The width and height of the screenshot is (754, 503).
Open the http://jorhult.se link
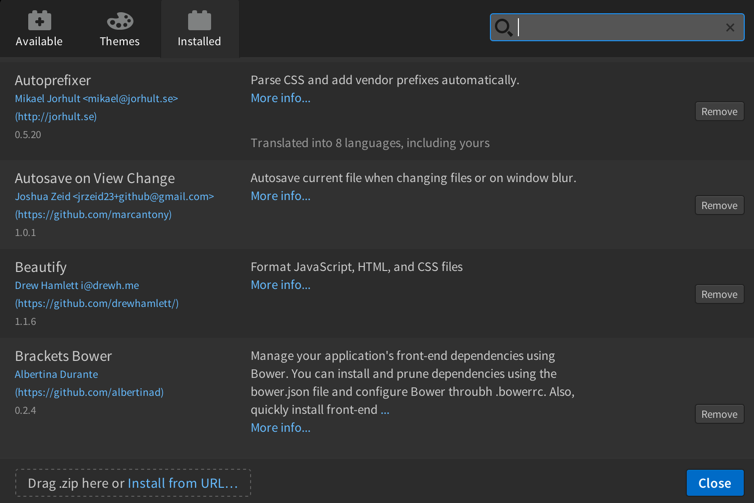click(x=56, y=117)
